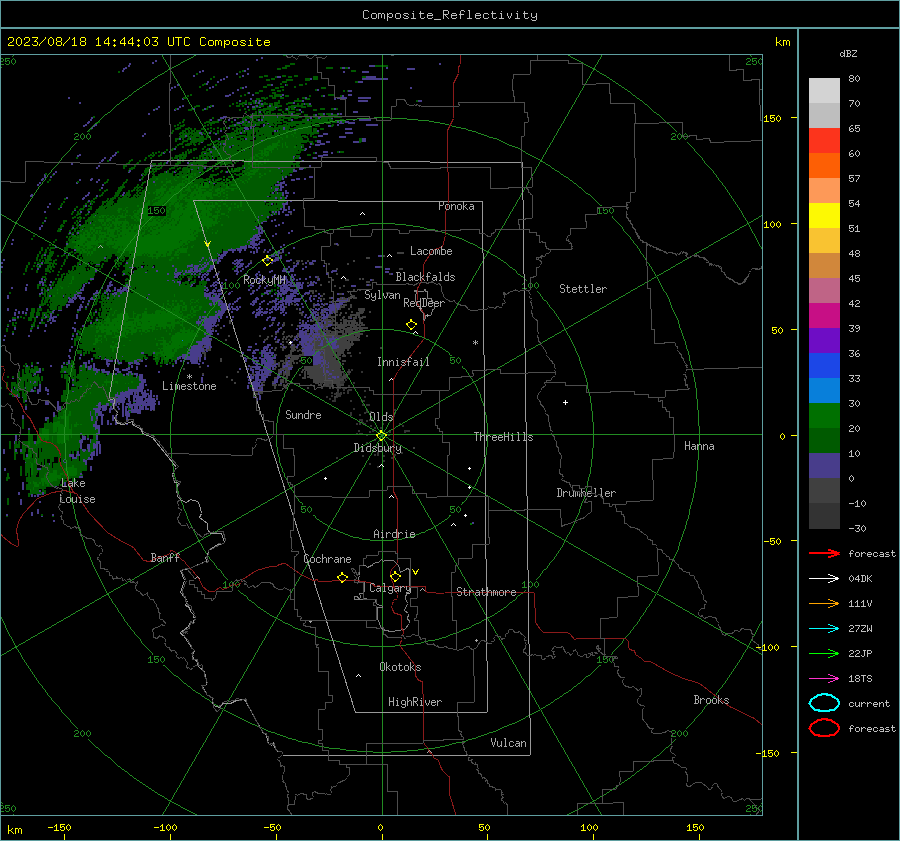The height and width of the screenshot is (841, 900).
Task: Select the bright orange swatch in the dBZ scale
Action: 824,165
